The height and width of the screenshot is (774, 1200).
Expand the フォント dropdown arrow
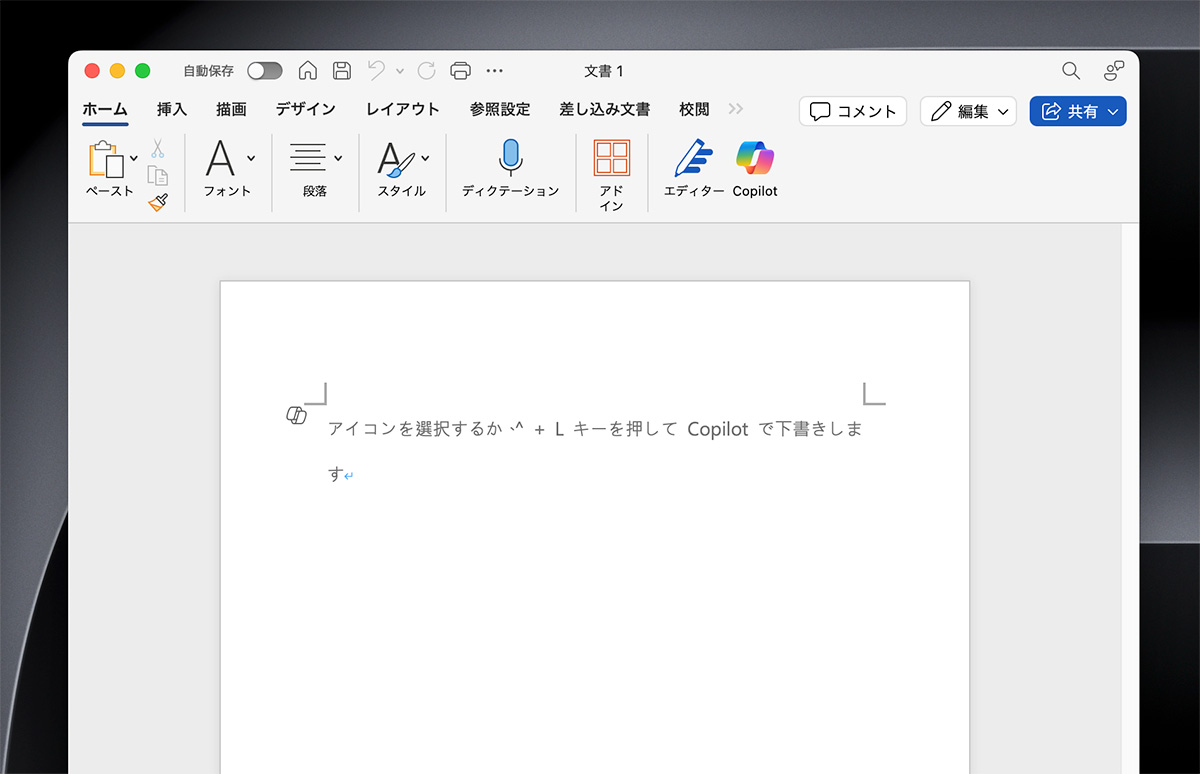click(250, 158)
